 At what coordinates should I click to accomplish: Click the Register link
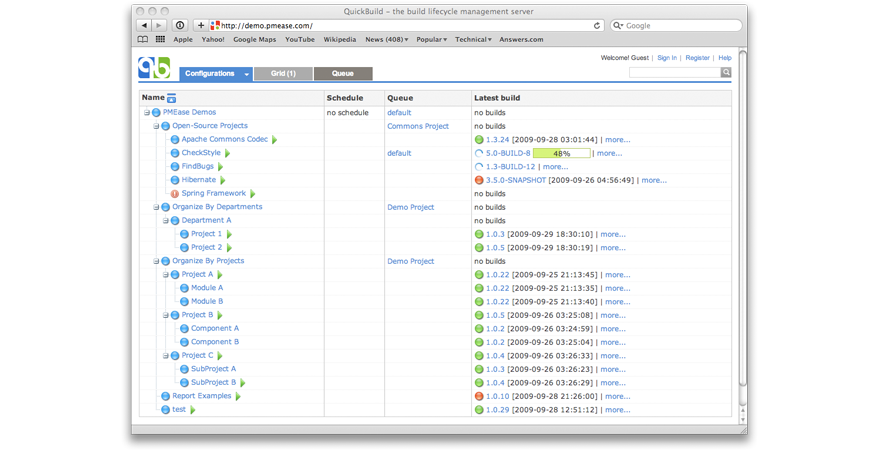(697, 58)
